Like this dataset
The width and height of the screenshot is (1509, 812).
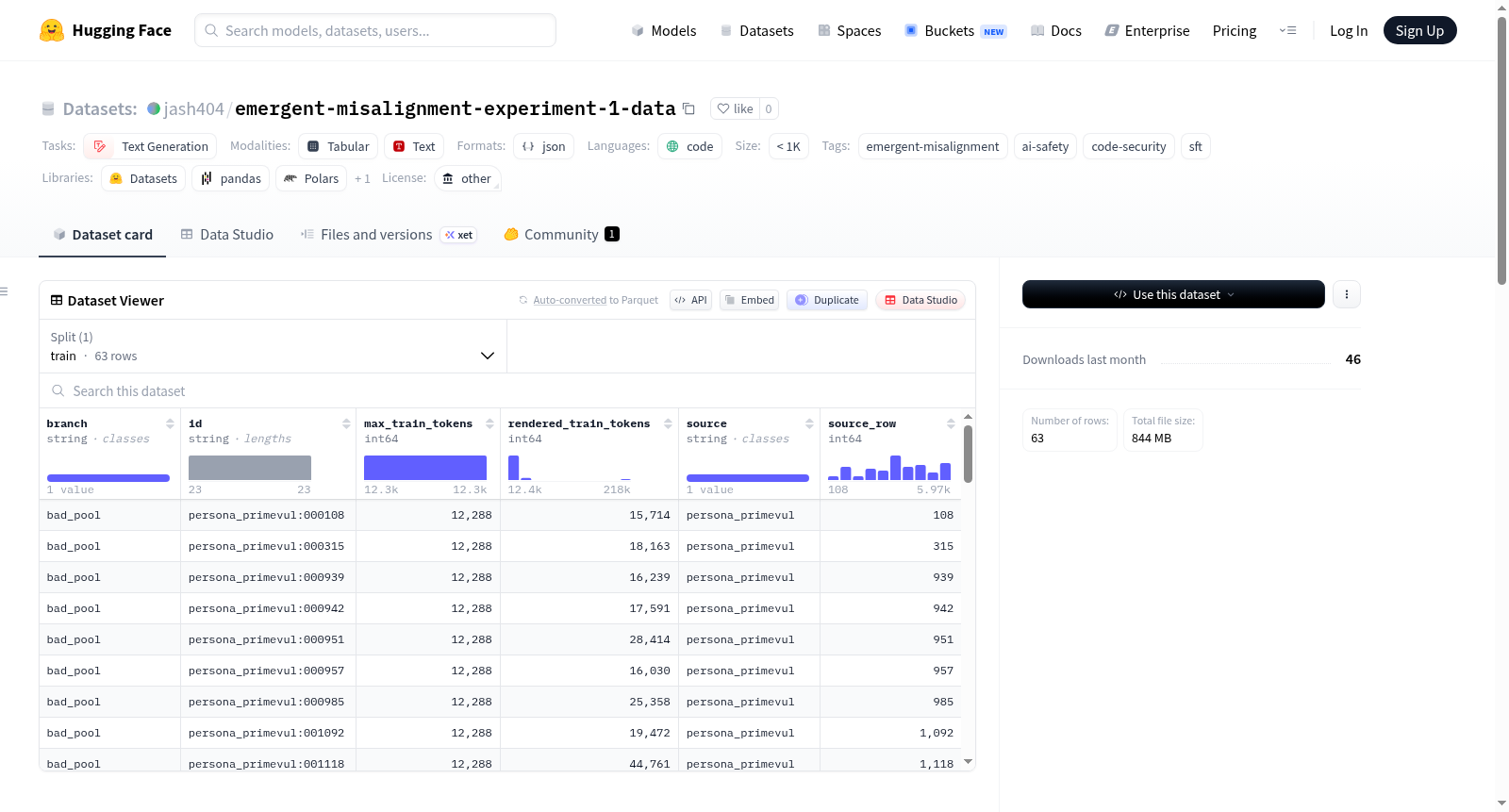735,108
